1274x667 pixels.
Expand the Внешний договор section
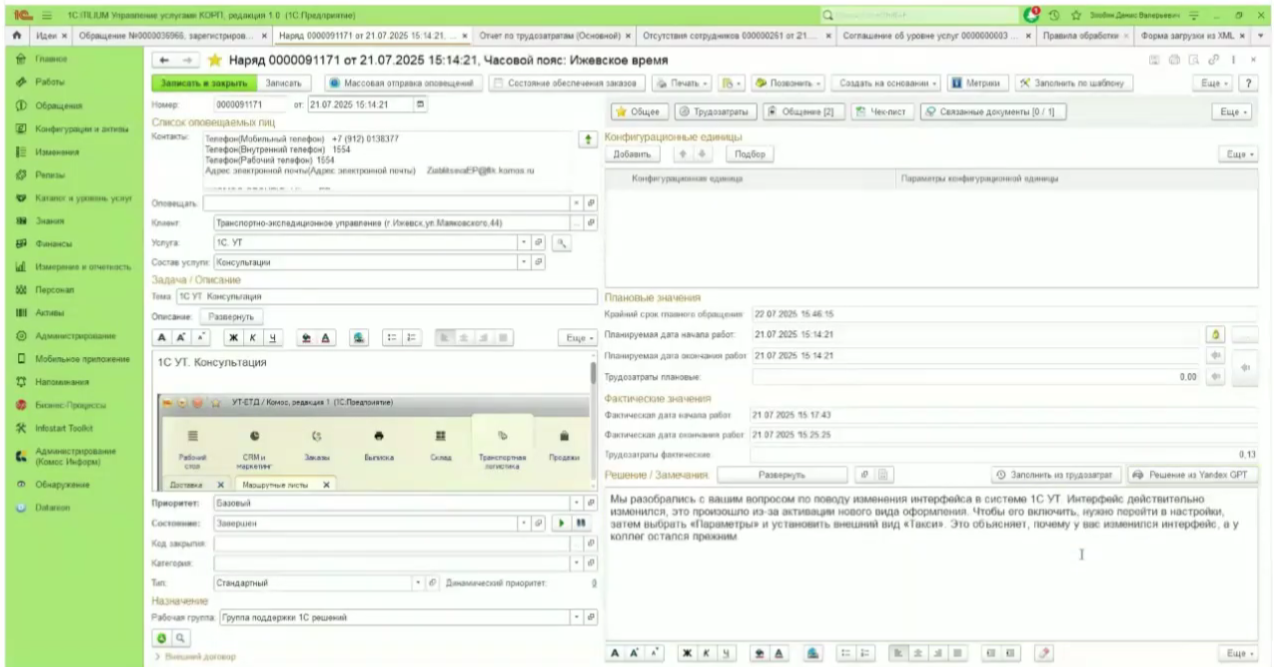tap(198, 657)
